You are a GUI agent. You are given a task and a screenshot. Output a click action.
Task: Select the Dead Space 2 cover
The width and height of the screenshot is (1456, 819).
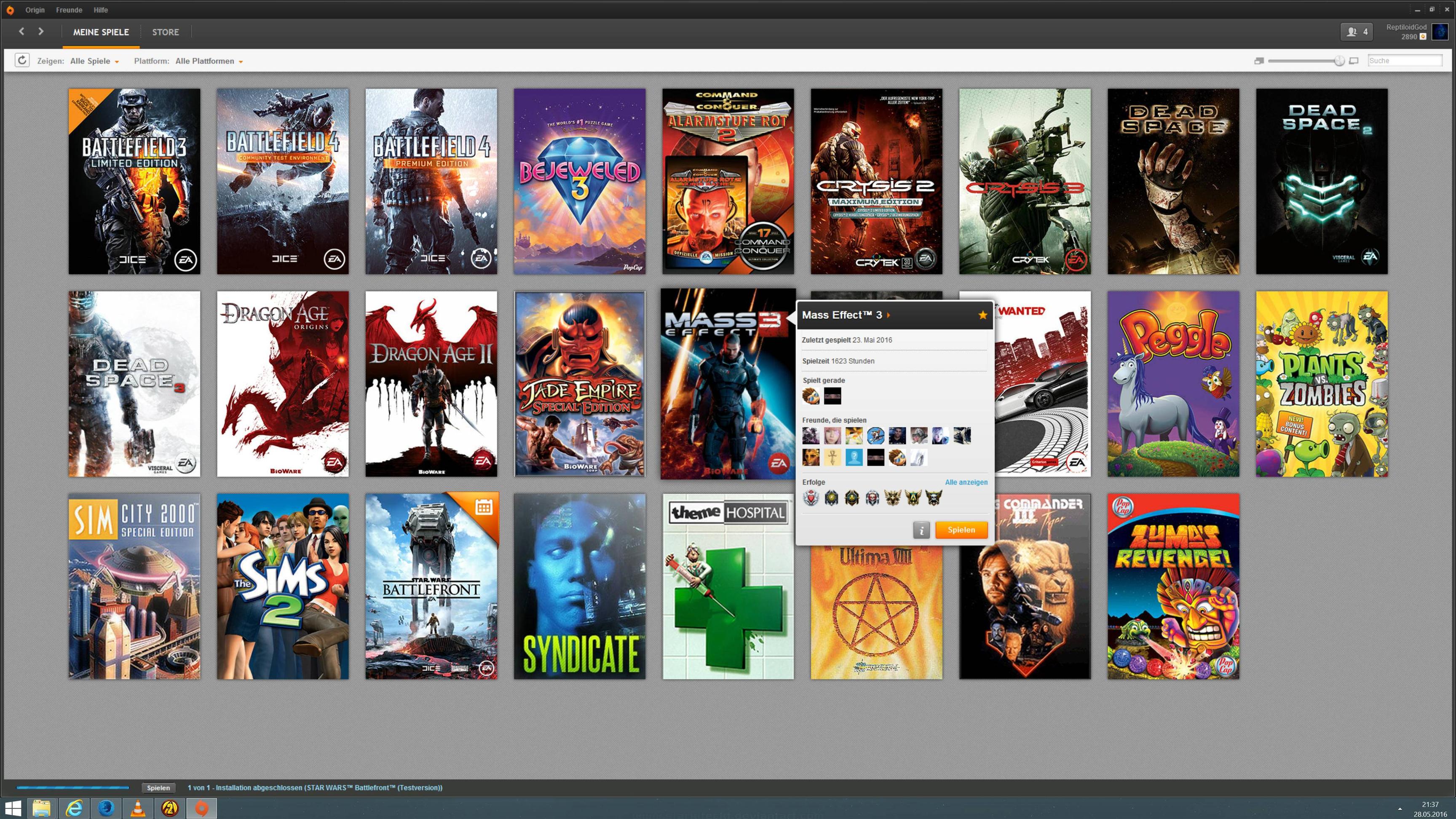1322,182
